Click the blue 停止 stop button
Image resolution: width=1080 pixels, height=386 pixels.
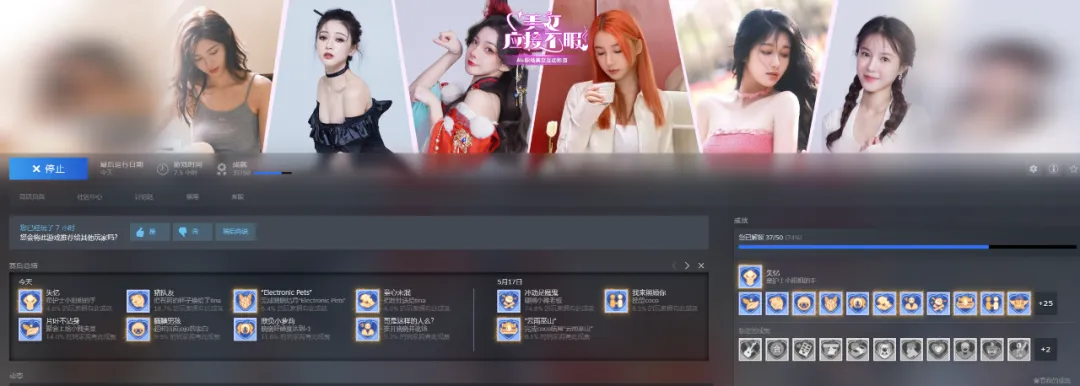(x=48, y=169)
